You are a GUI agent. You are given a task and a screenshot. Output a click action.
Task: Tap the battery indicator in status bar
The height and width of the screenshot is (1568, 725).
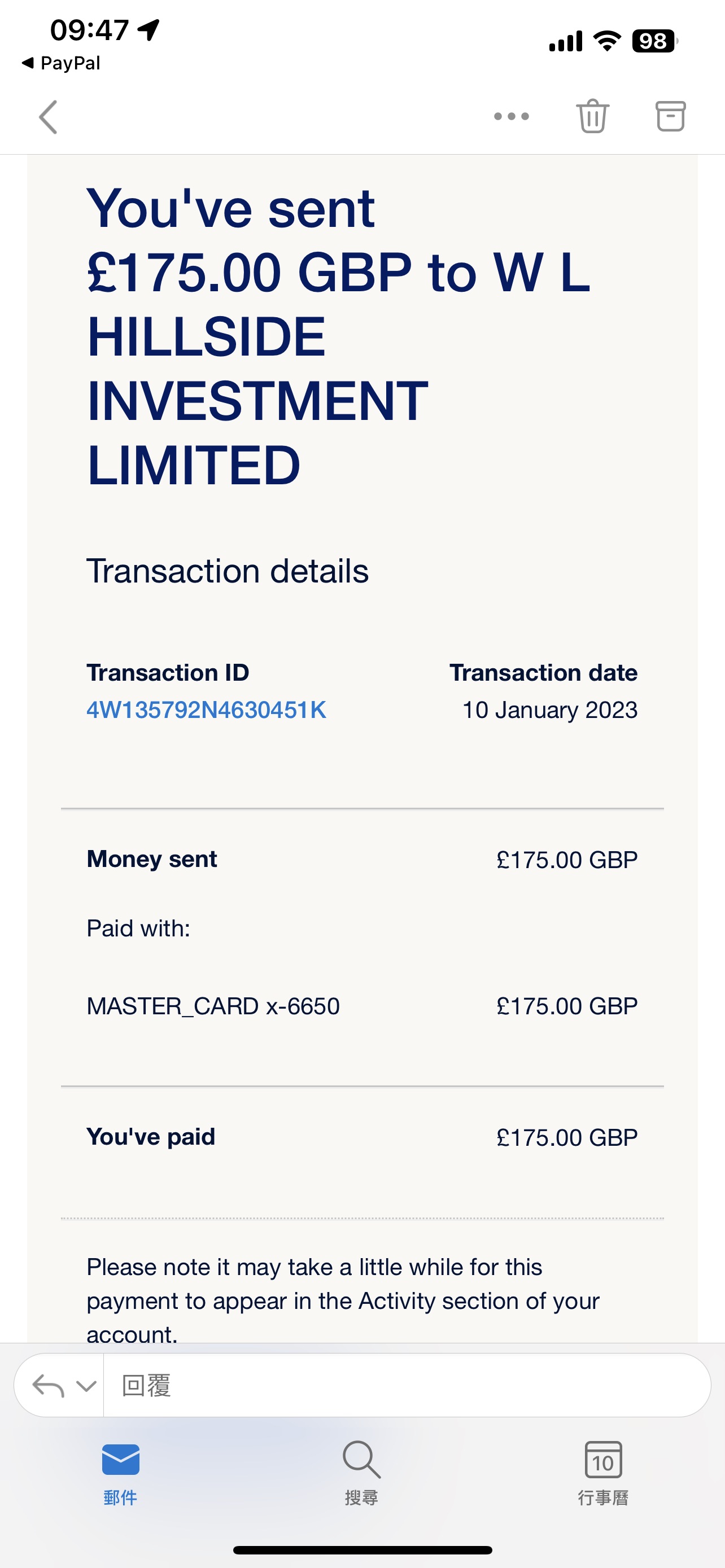coord(654,41)
